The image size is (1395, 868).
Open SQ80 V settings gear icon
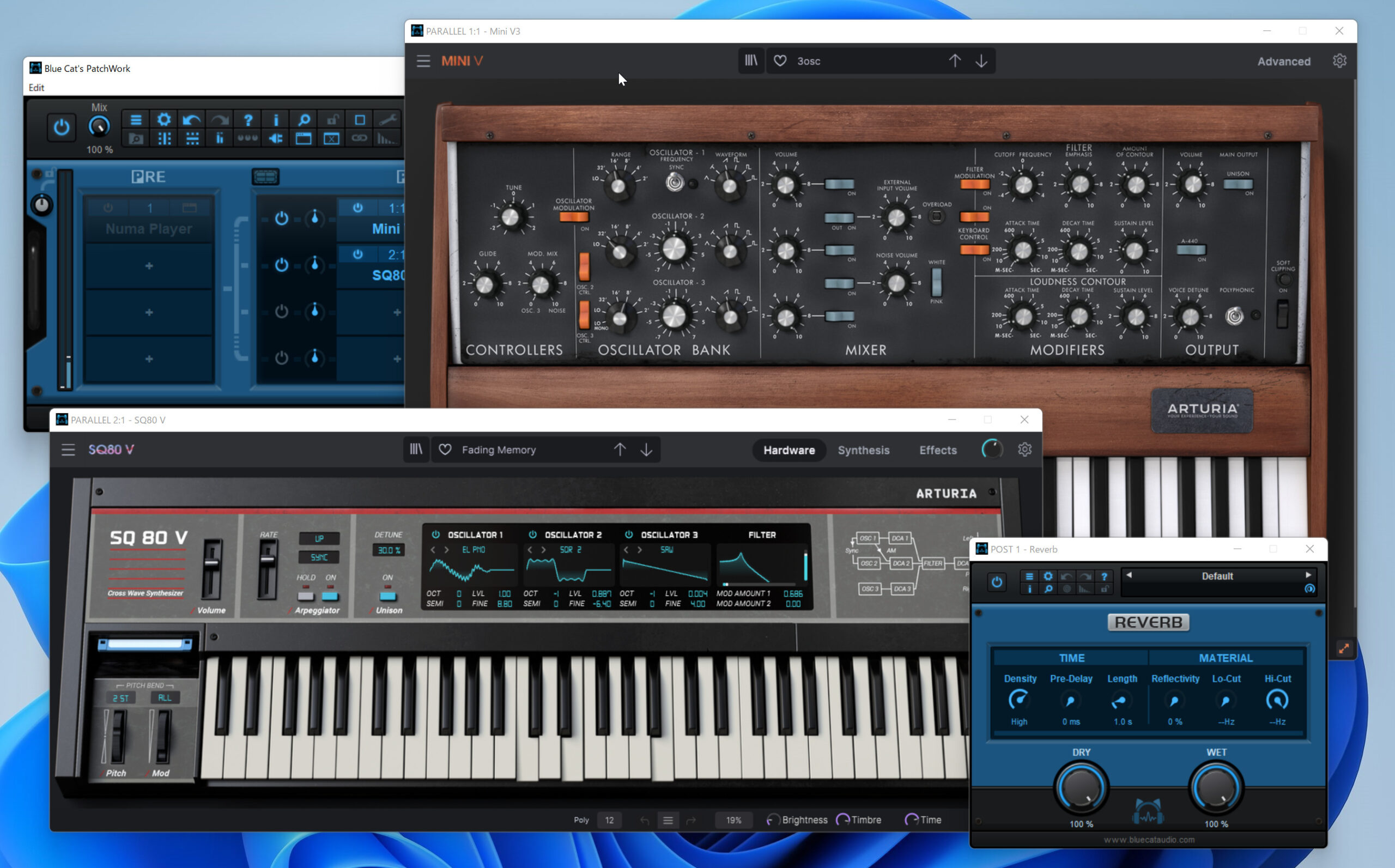tap(1024, 450)
